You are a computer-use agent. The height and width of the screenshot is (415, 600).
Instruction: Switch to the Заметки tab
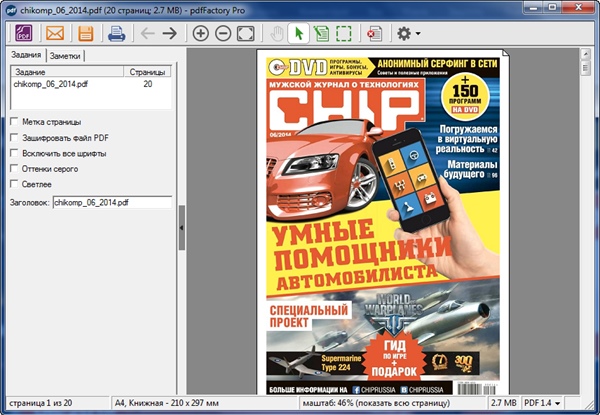coord(65,56)
